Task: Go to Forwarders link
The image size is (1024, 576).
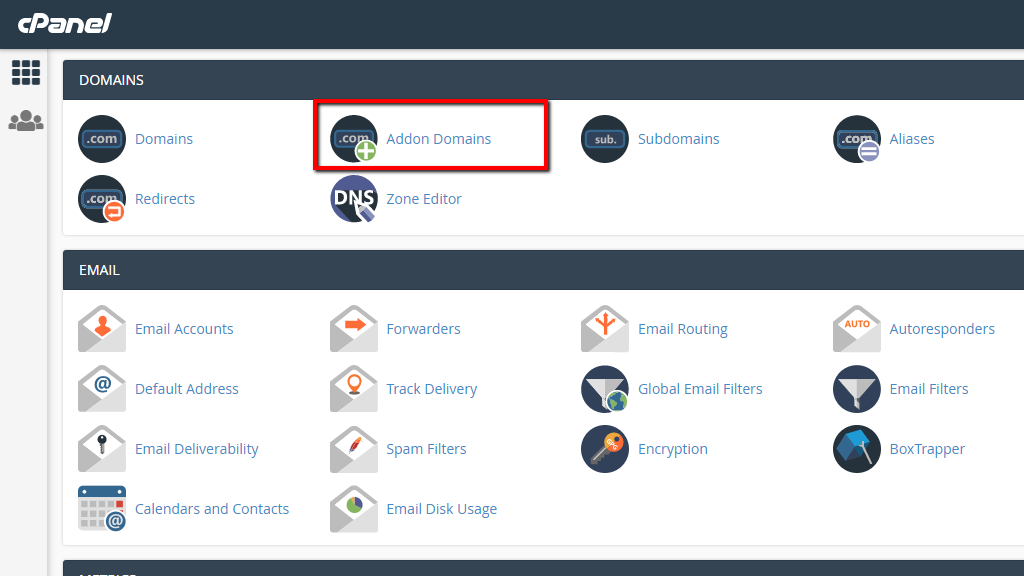Action: pyautogui.click(x=423, y=329)
